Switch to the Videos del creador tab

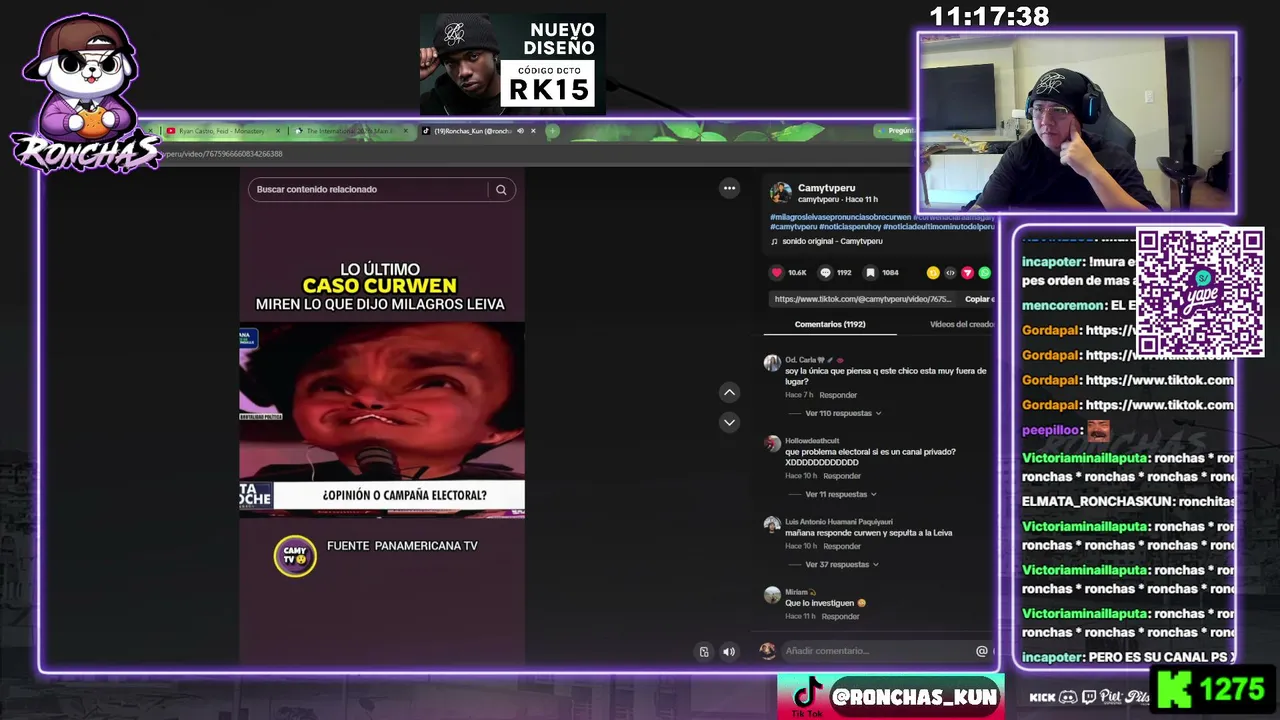coord(961,324)
